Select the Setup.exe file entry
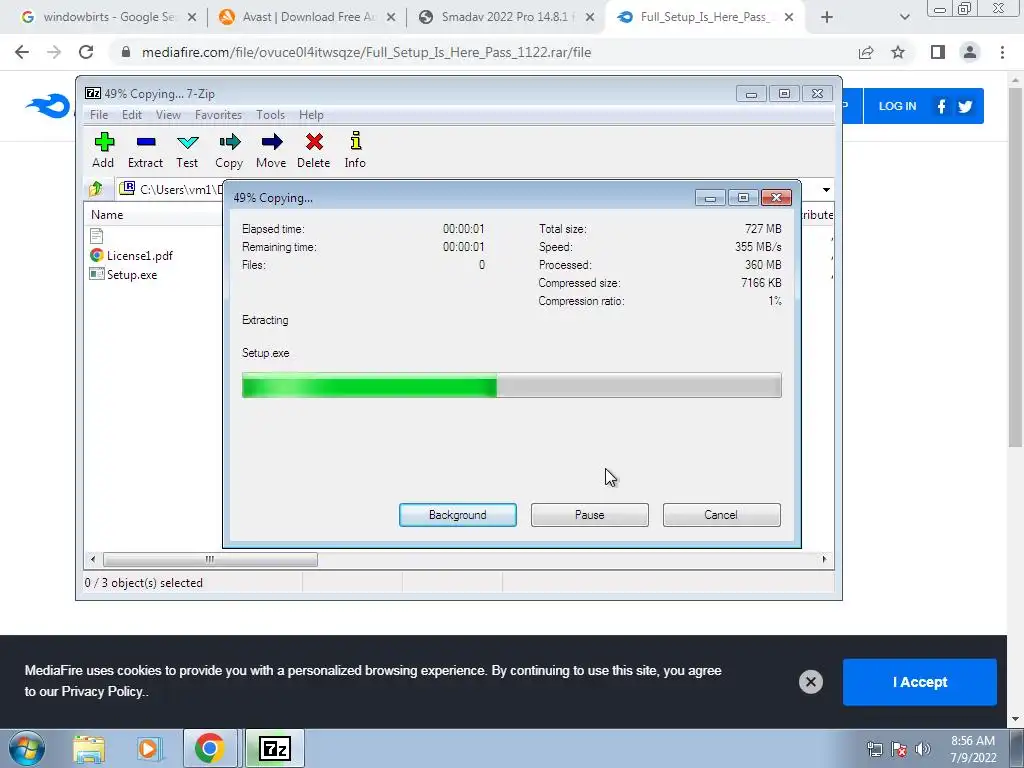Screen dimensions: 1024x768 coord(123,274)
